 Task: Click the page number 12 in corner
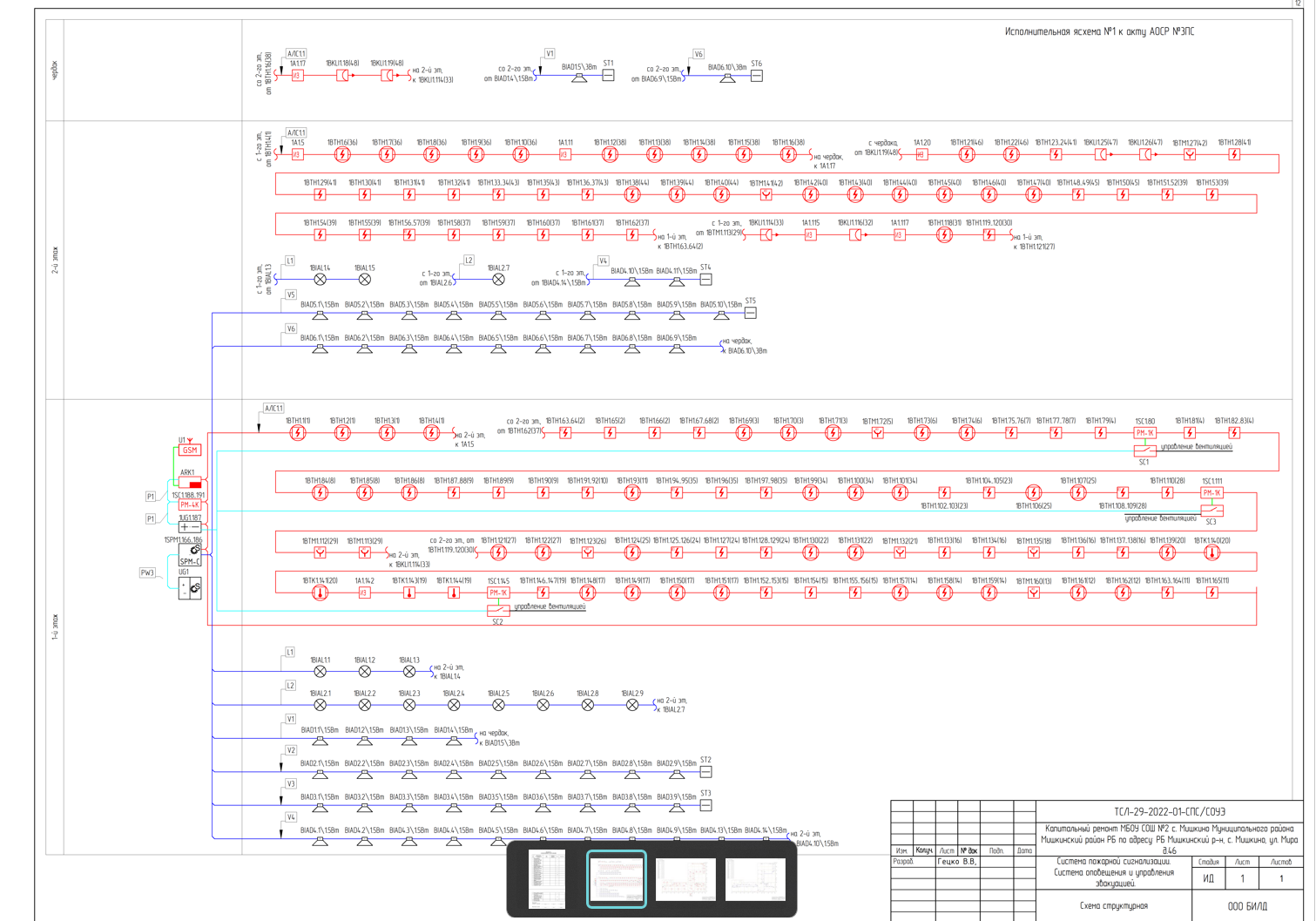click(x=1297, y=4)
